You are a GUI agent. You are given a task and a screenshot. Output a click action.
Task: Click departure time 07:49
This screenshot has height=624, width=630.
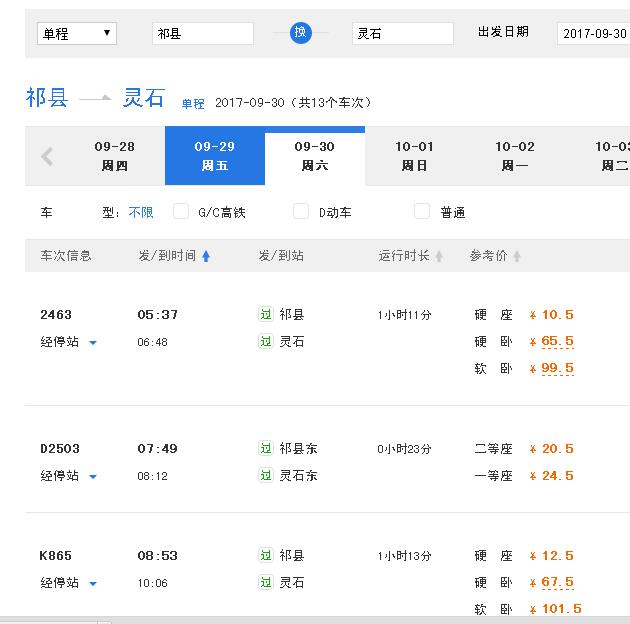[x=158, y=448]
